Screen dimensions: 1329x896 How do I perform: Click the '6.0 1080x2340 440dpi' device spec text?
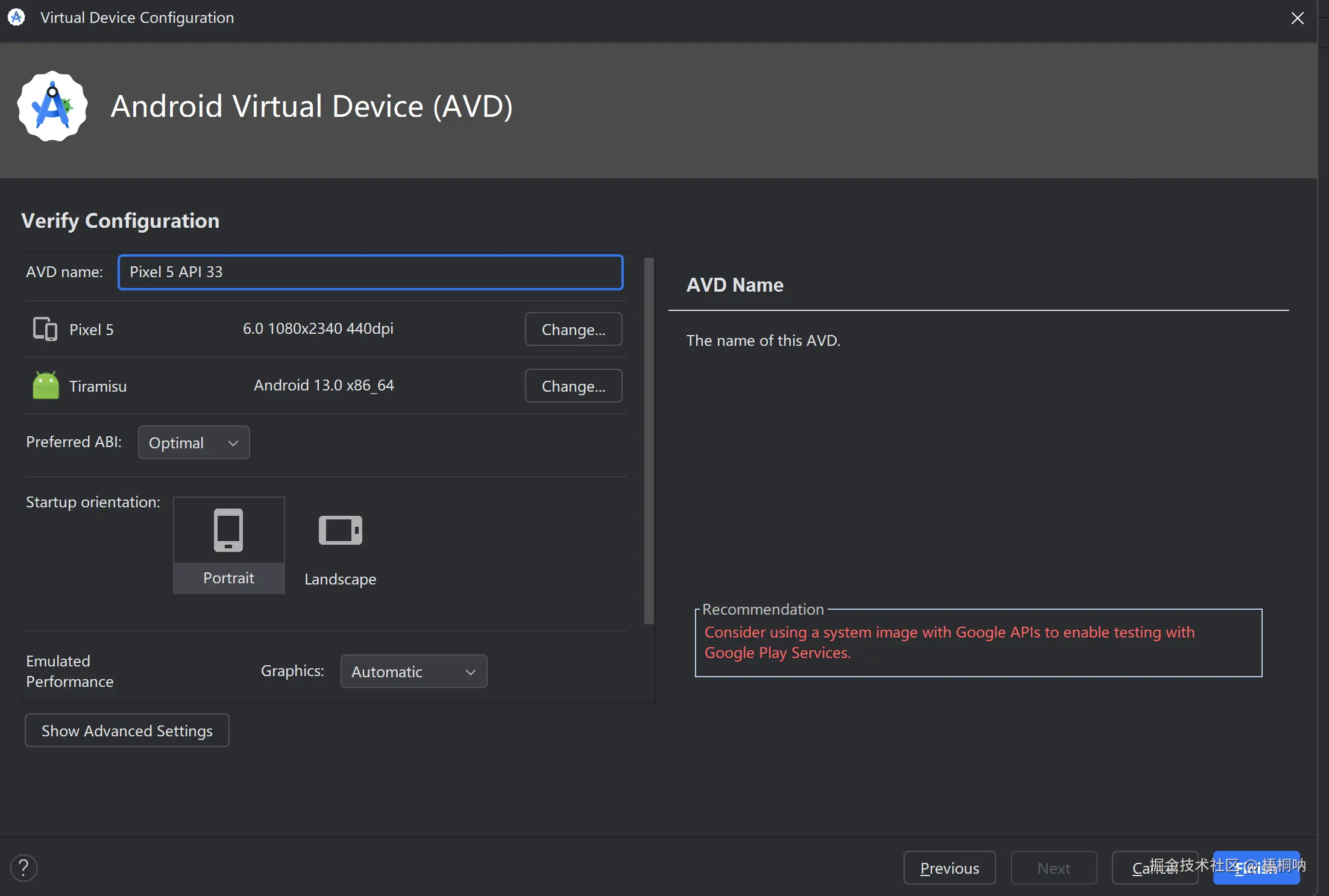click(318, 328)
